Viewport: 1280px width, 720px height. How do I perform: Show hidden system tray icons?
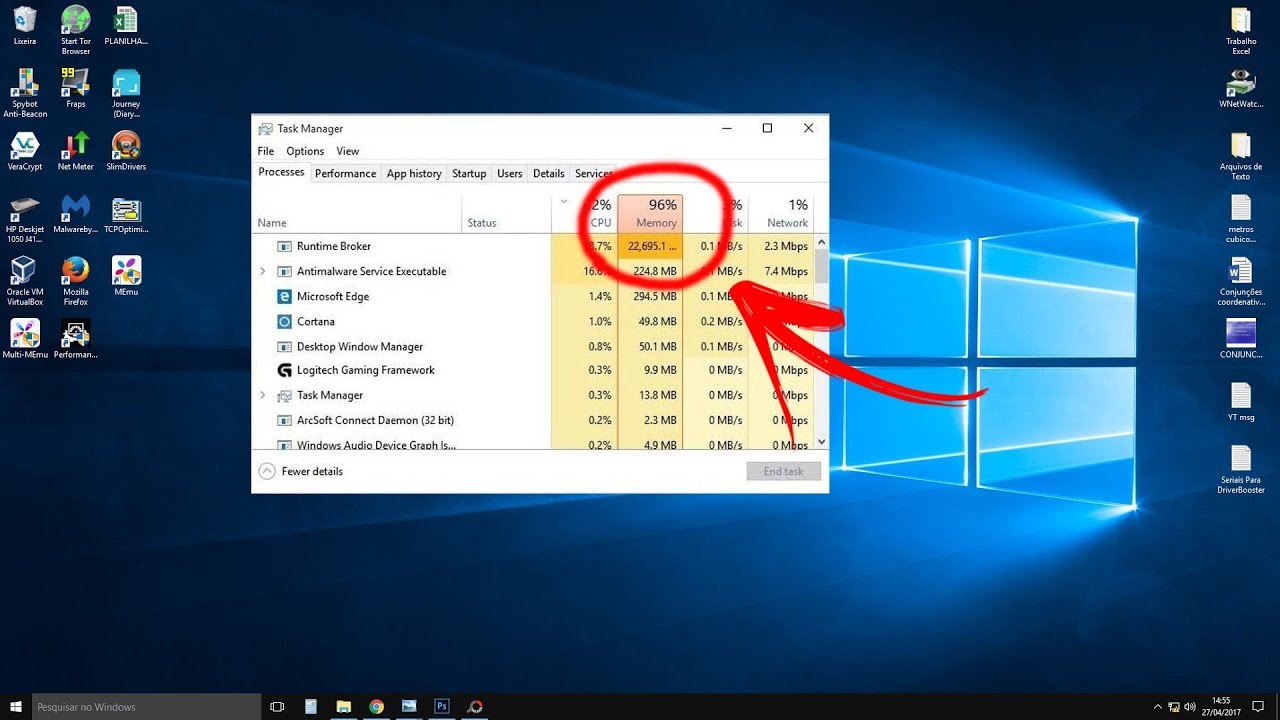pyautogui.click(x=1158, y=707)
